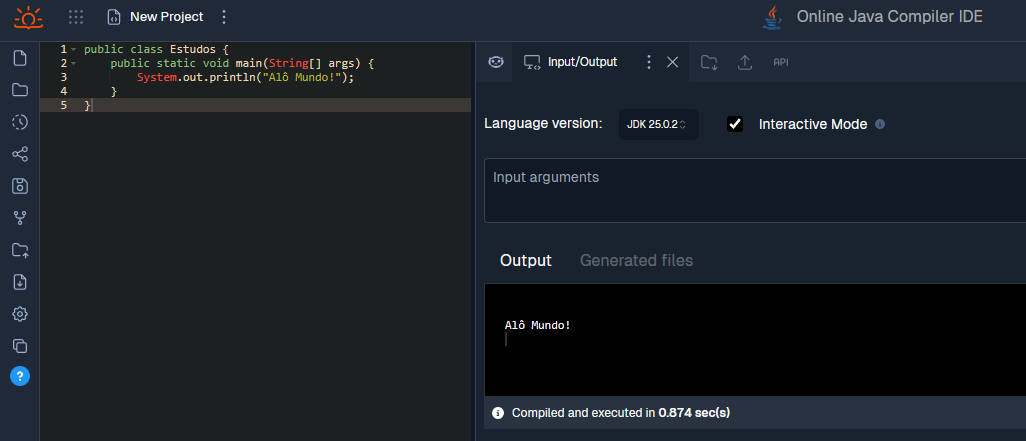Click the New Project file icon
The image size is (1026, 441).
point(114,17)
